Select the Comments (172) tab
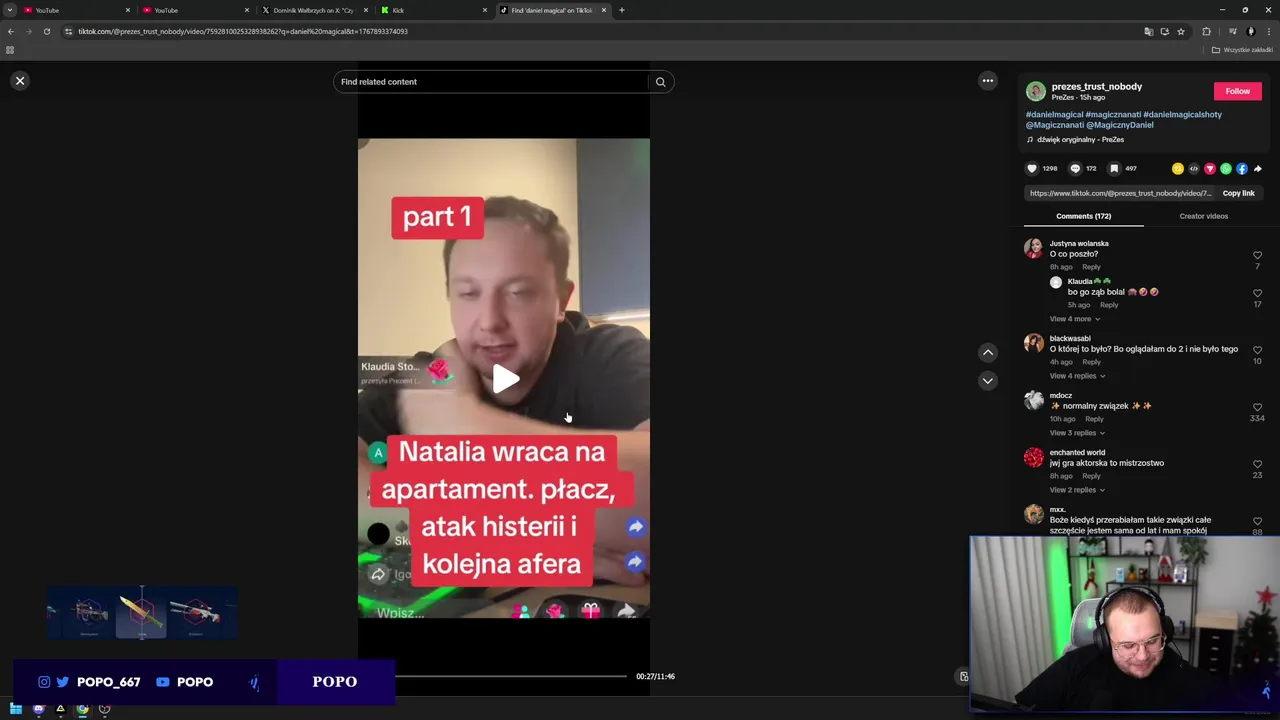Image resolution: width=1280 pixels, height=720 pixels. pyautogui.click(x=1083, y=216)
